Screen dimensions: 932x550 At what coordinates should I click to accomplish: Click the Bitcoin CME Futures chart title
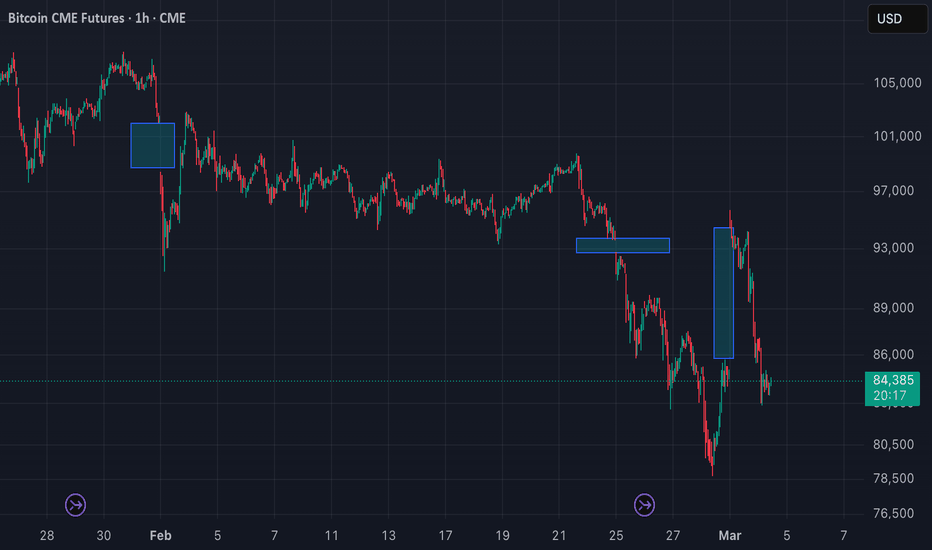(97, 18)
